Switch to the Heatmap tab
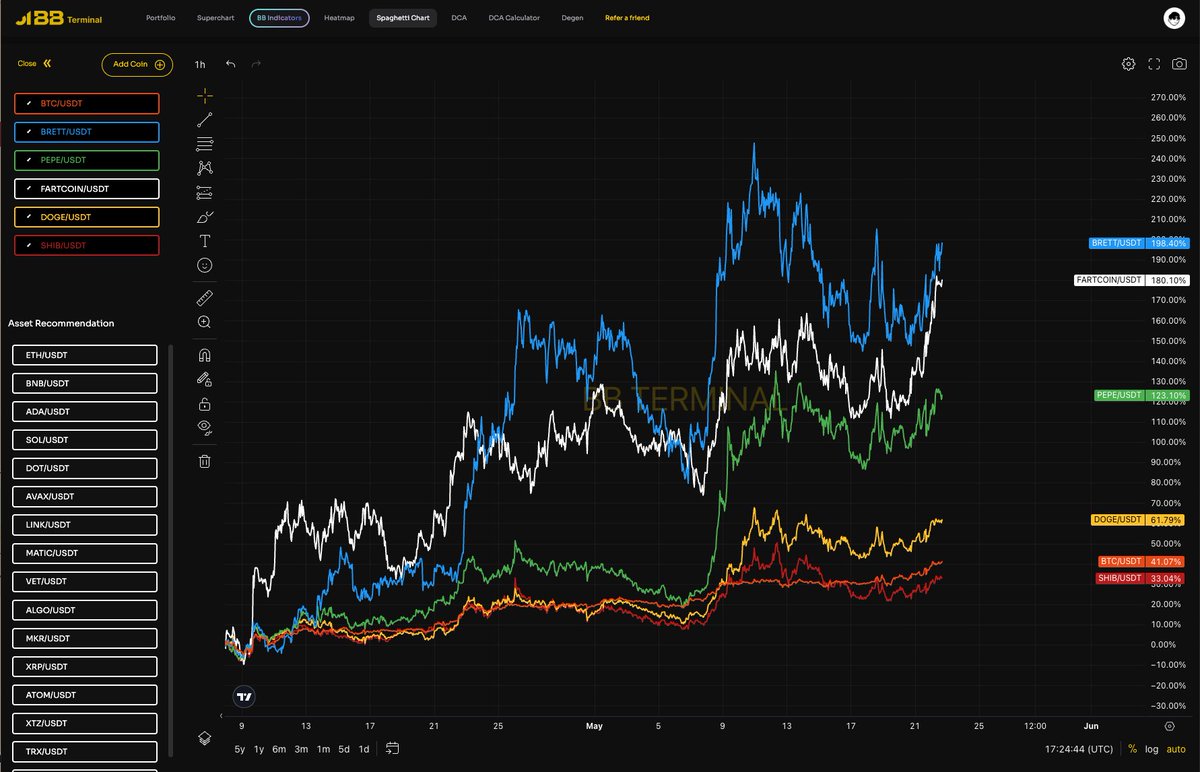The width and height of the screenshot is (1200, 772). (339, 17)
